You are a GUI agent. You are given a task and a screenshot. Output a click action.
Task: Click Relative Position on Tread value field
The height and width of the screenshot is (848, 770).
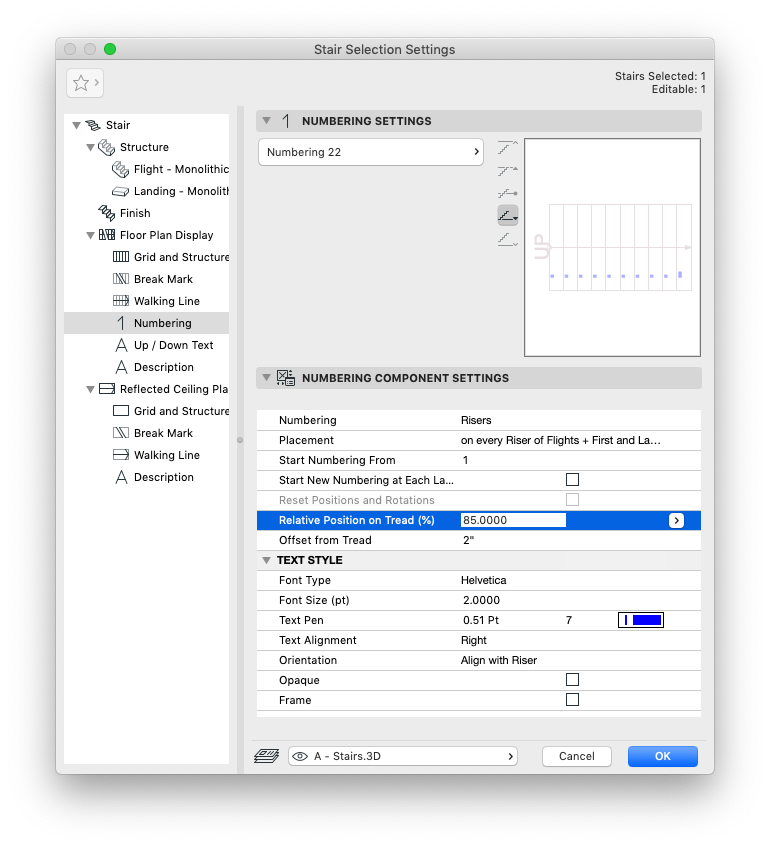tap(513, 520)
